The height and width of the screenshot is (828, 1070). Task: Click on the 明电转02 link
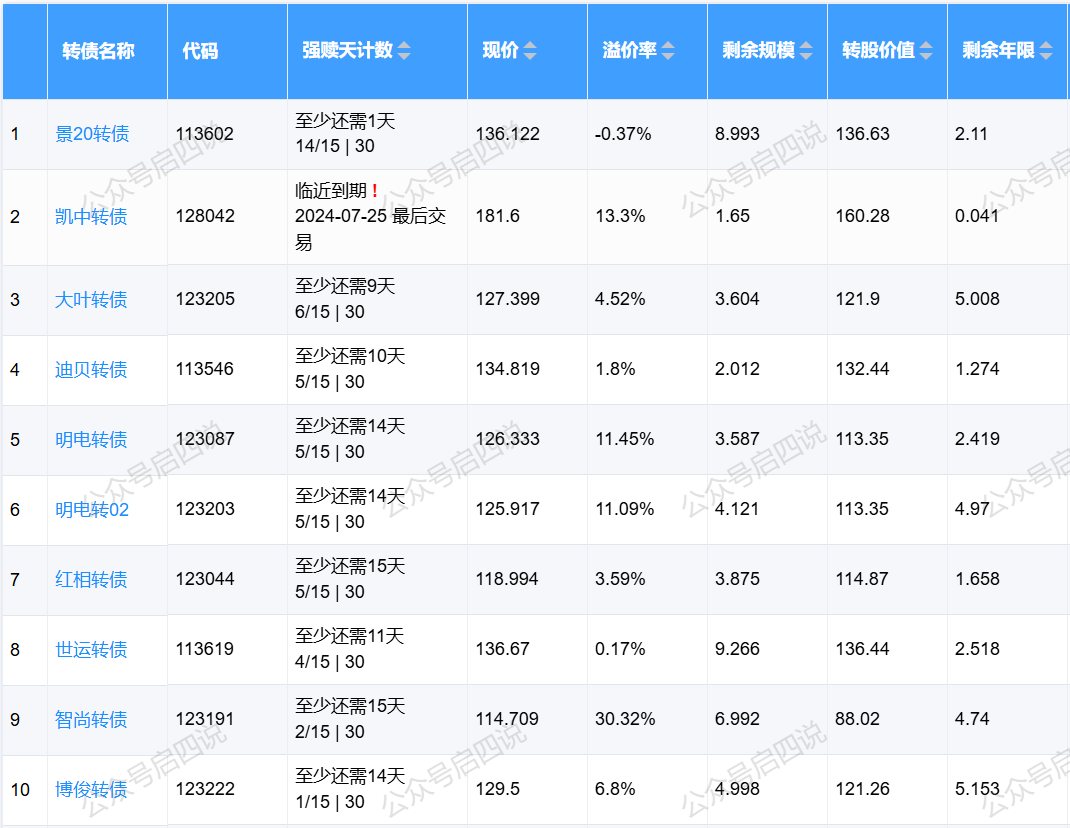click(92, 510)
